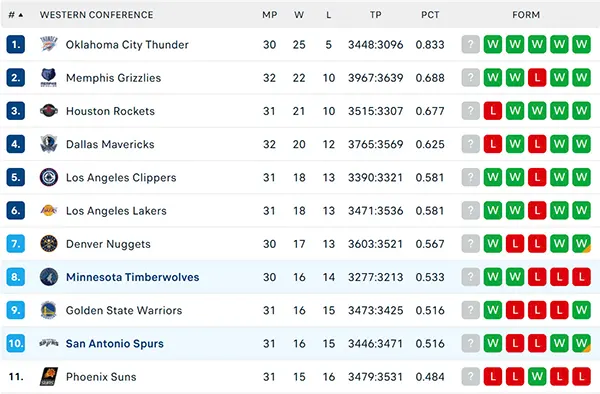Click the Phoenix Suns team logo
The height and width of the screenshot is (394, 600).
pyautogui.click(x=49, y=377)
